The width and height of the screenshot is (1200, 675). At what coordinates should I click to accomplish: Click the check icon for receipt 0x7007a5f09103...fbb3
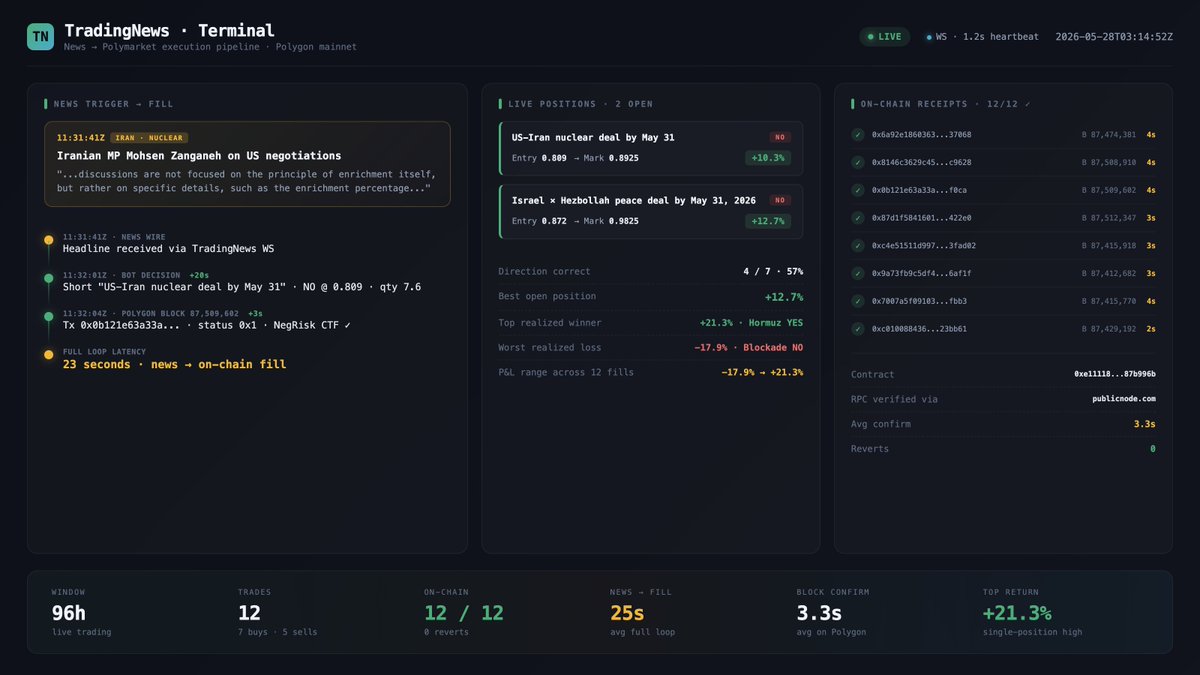point(858,301)
